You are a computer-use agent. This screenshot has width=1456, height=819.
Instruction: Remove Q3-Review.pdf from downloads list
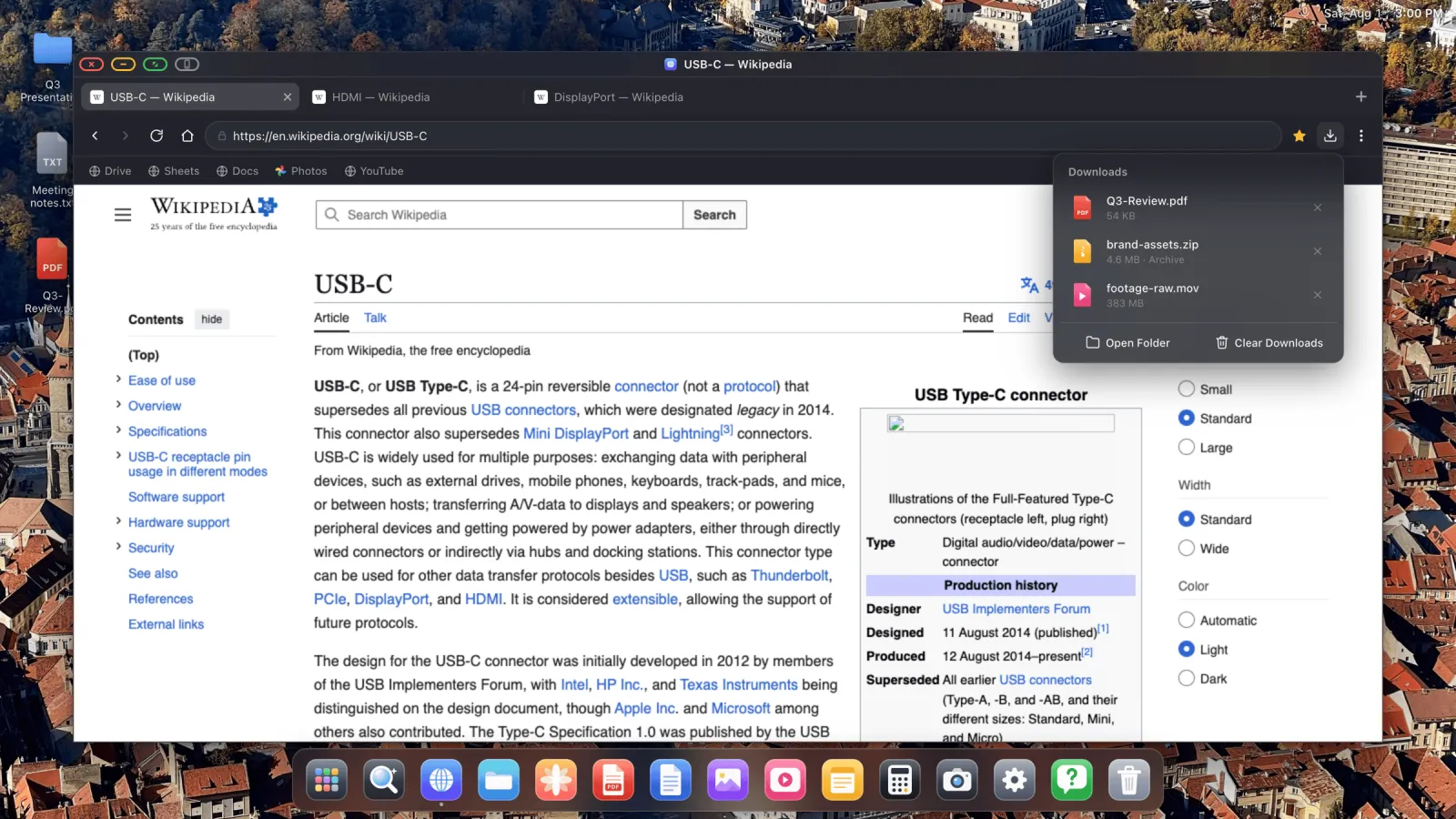1318,207
